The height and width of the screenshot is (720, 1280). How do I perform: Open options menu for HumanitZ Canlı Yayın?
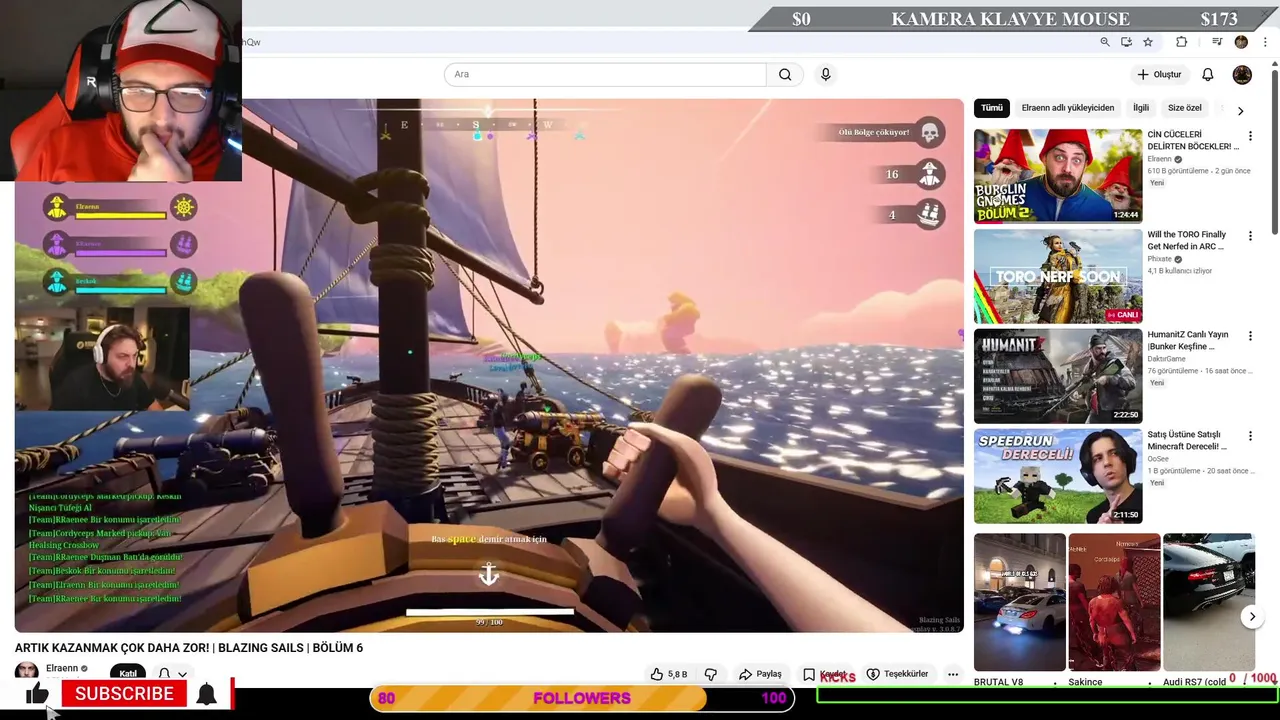1249,336
